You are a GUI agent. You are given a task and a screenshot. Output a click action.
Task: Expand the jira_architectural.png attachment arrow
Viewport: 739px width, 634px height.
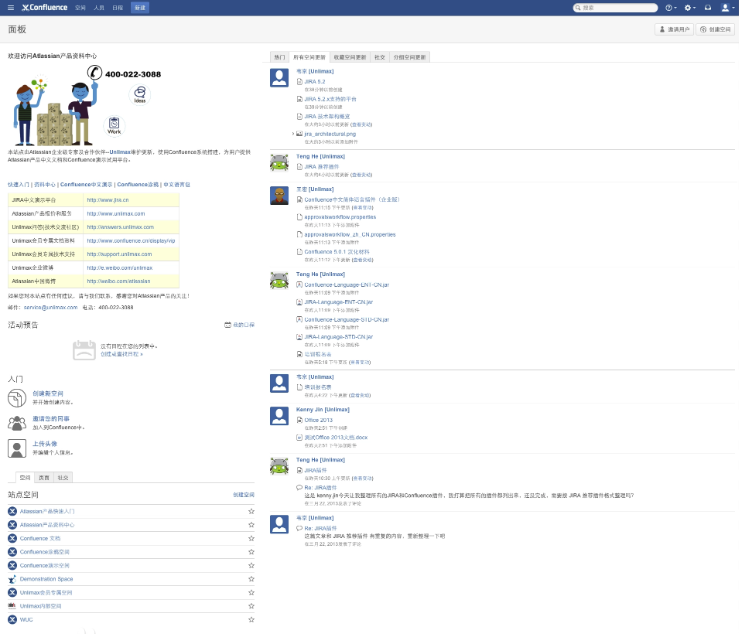pos(293,134)
